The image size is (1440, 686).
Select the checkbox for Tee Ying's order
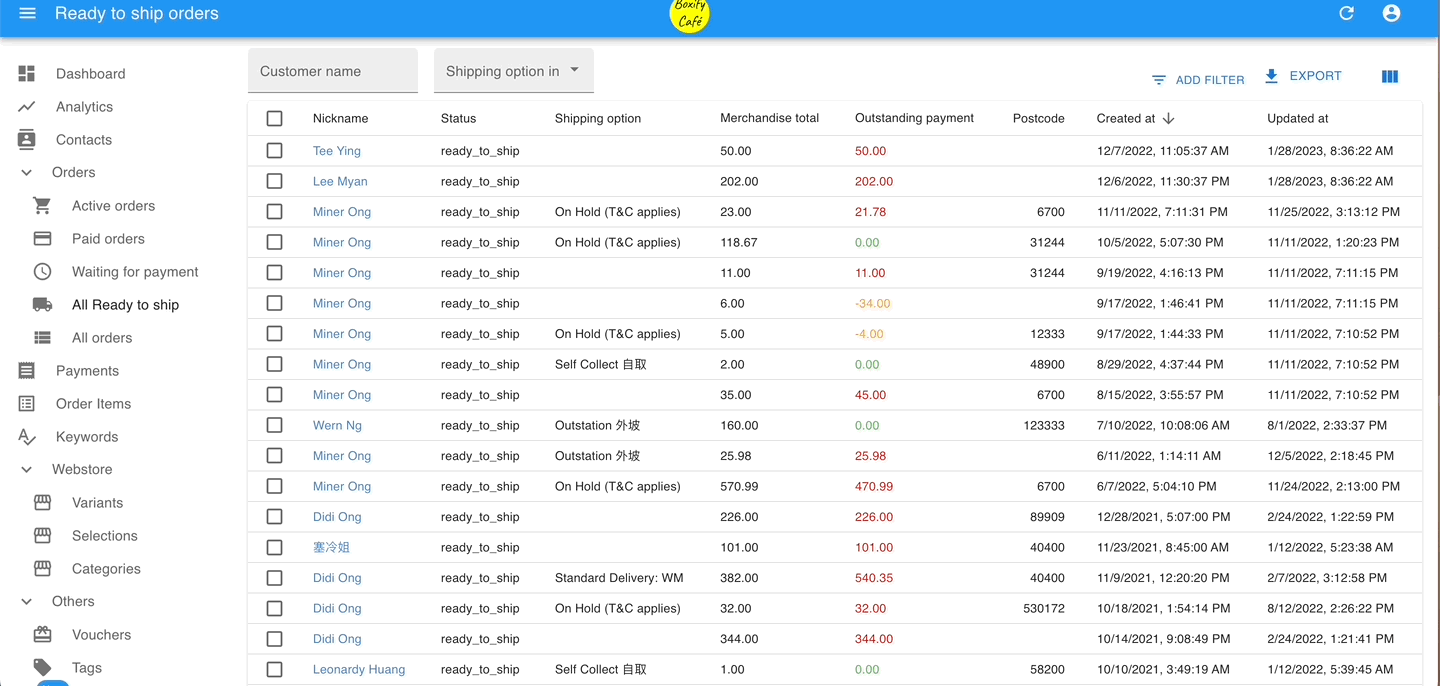point(275,151)
